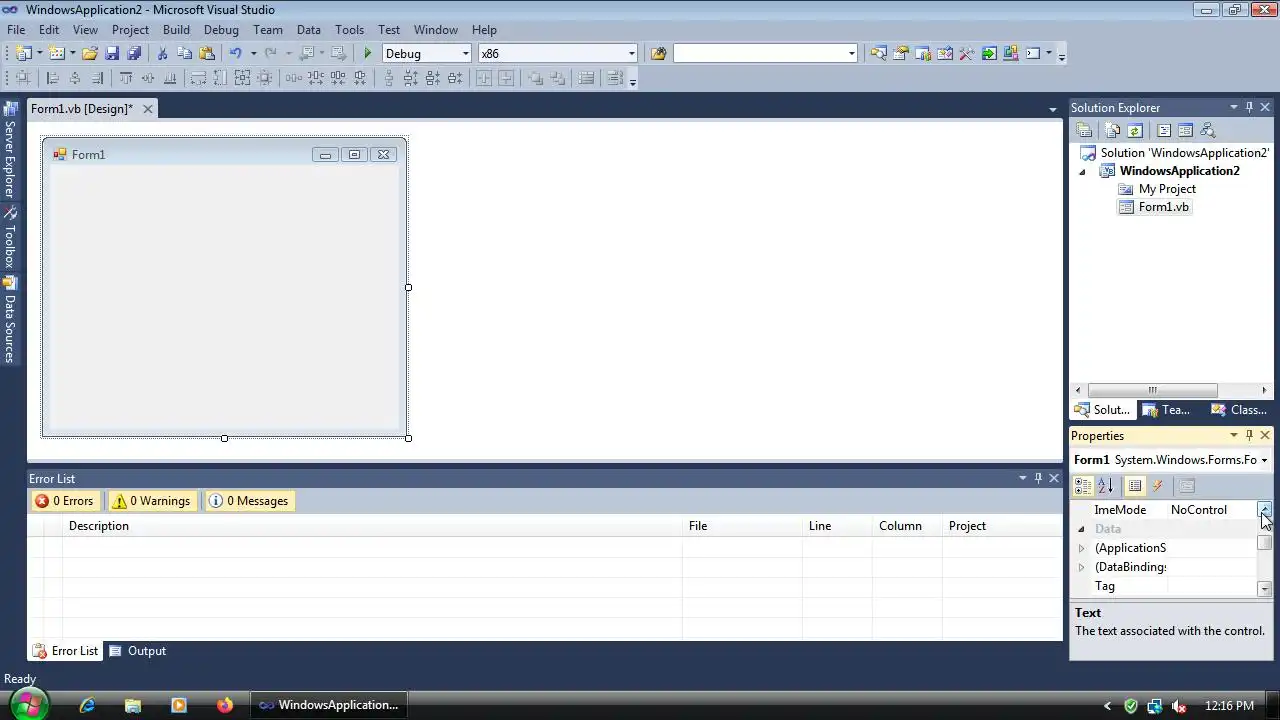The height and width of the screenshot is (720, 1280).
Task: Open the empty Find combo box dropdown
Action: (852, 53)
